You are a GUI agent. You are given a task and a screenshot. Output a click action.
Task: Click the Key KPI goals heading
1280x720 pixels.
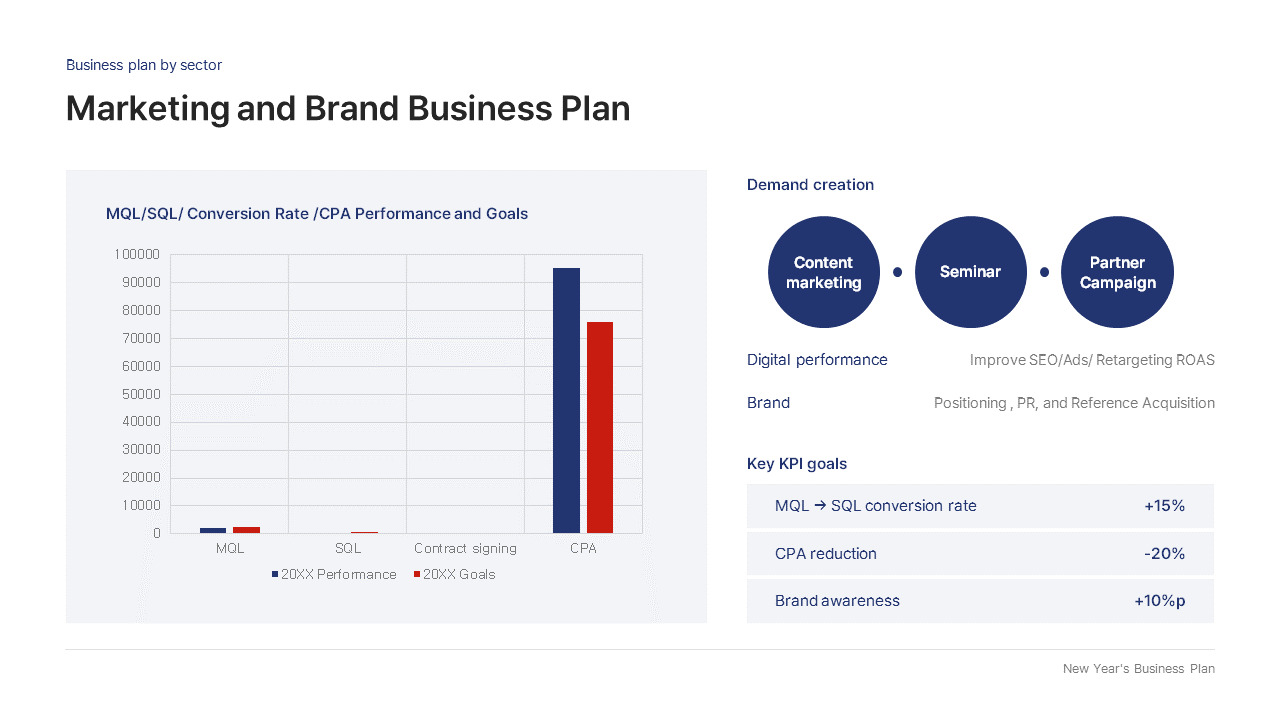[797, 464]
